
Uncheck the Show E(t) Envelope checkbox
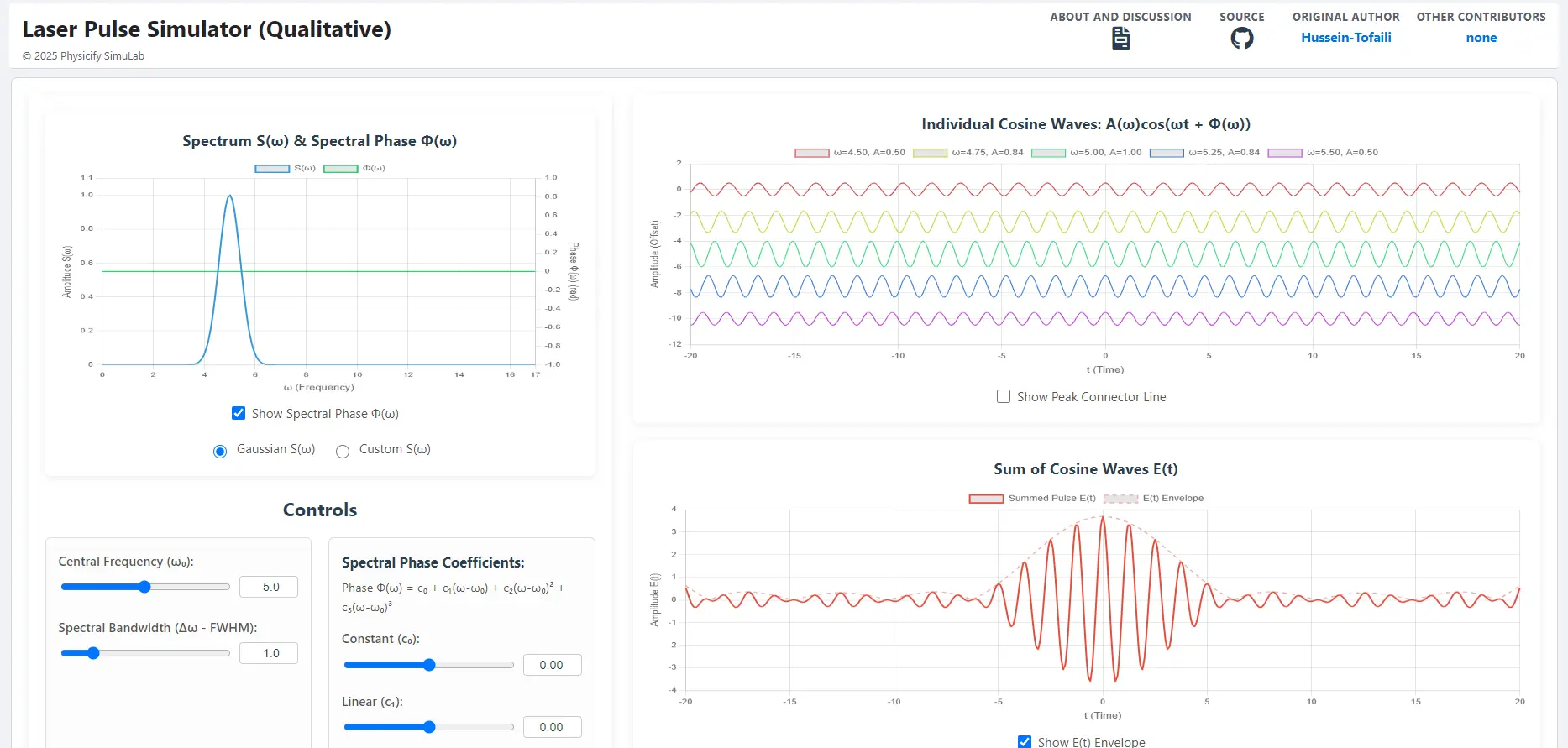pyautogui.click(x=1025, y=741)
